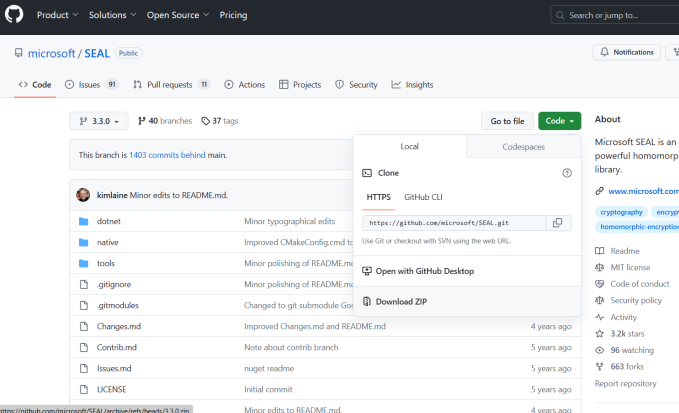The width and height of the screenshot is (679, 413).
Task: Click the .gitignore file icon
Action: pos(84,284)
